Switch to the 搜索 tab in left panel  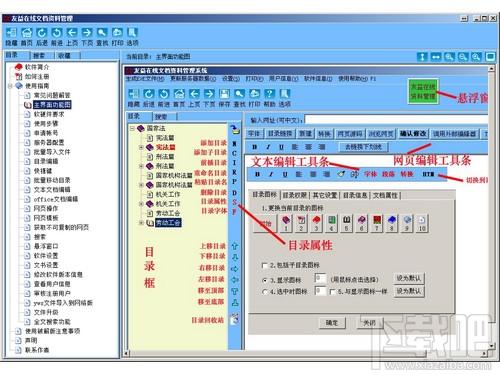pos(39,56)
